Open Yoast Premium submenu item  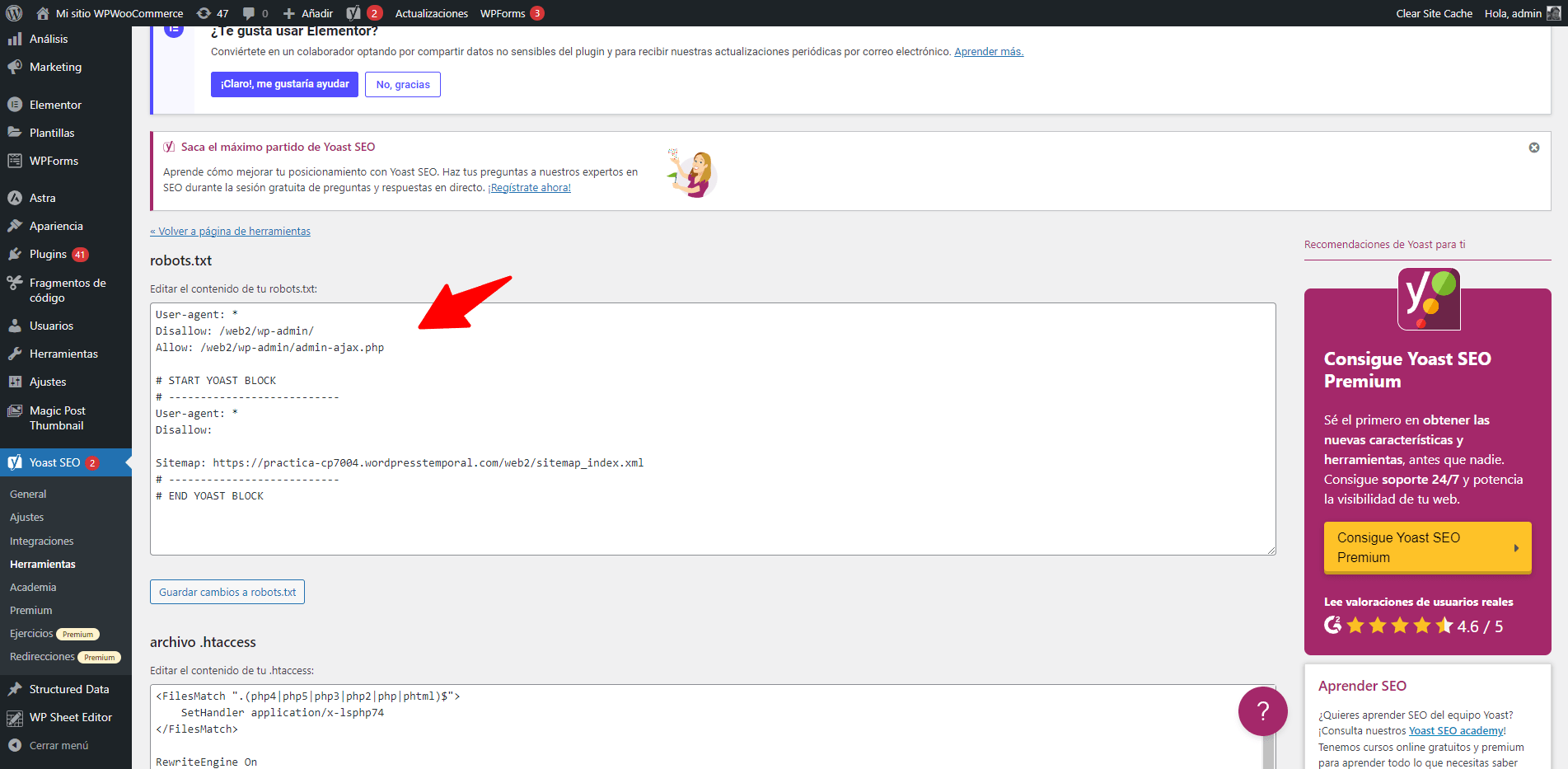[31, 611]
